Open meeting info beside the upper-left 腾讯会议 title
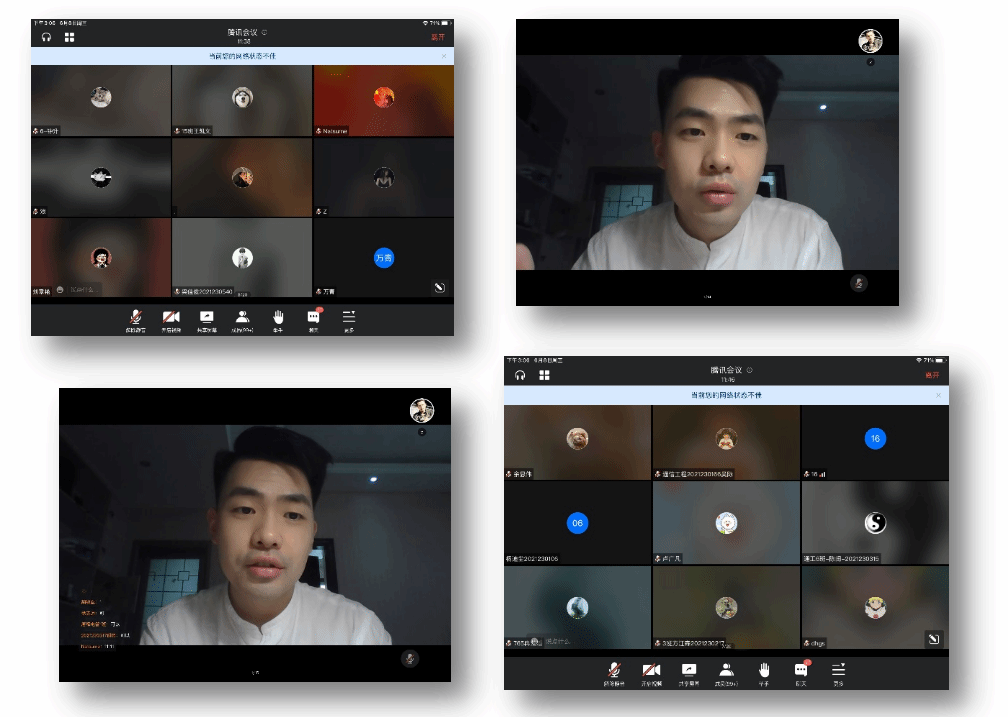Image resolution: width=1008 pixels, height=717 pixels. coord(264,33)
